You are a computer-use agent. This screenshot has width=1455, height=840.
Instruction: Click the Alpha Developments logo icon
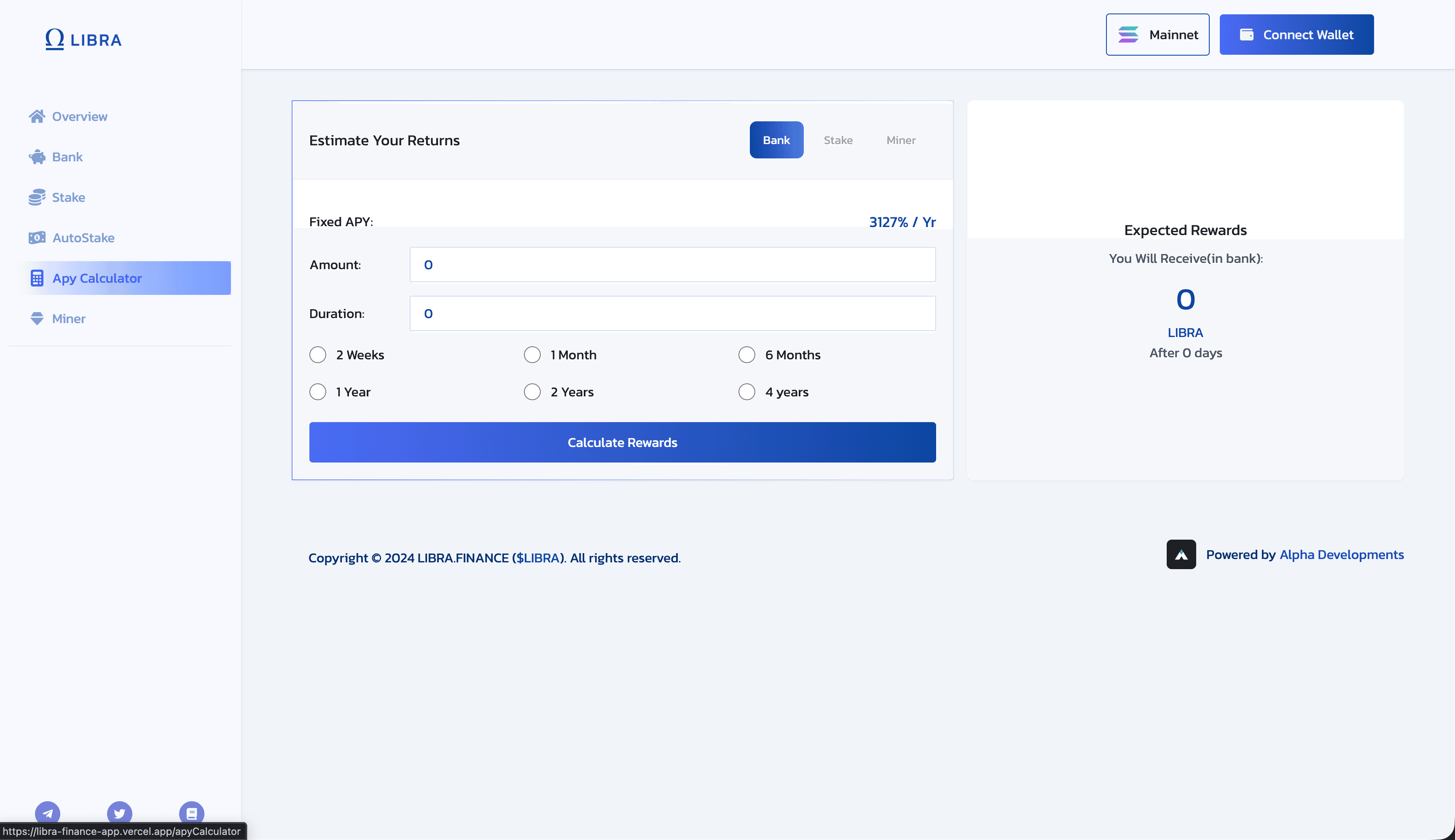coord(1181,554)
